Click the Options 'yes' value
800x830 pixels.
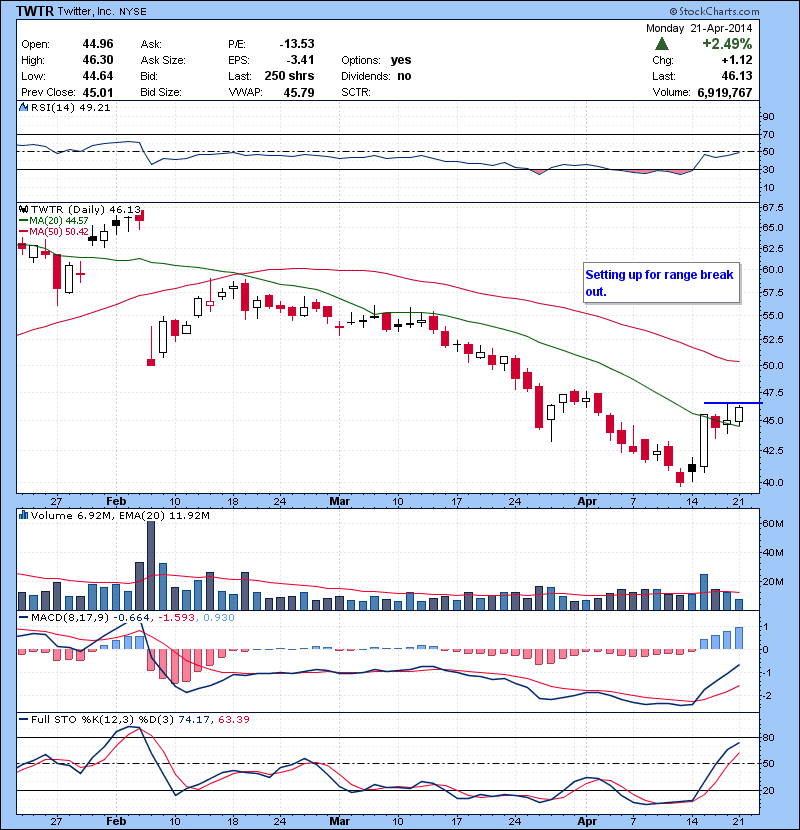tap(401, 60)
